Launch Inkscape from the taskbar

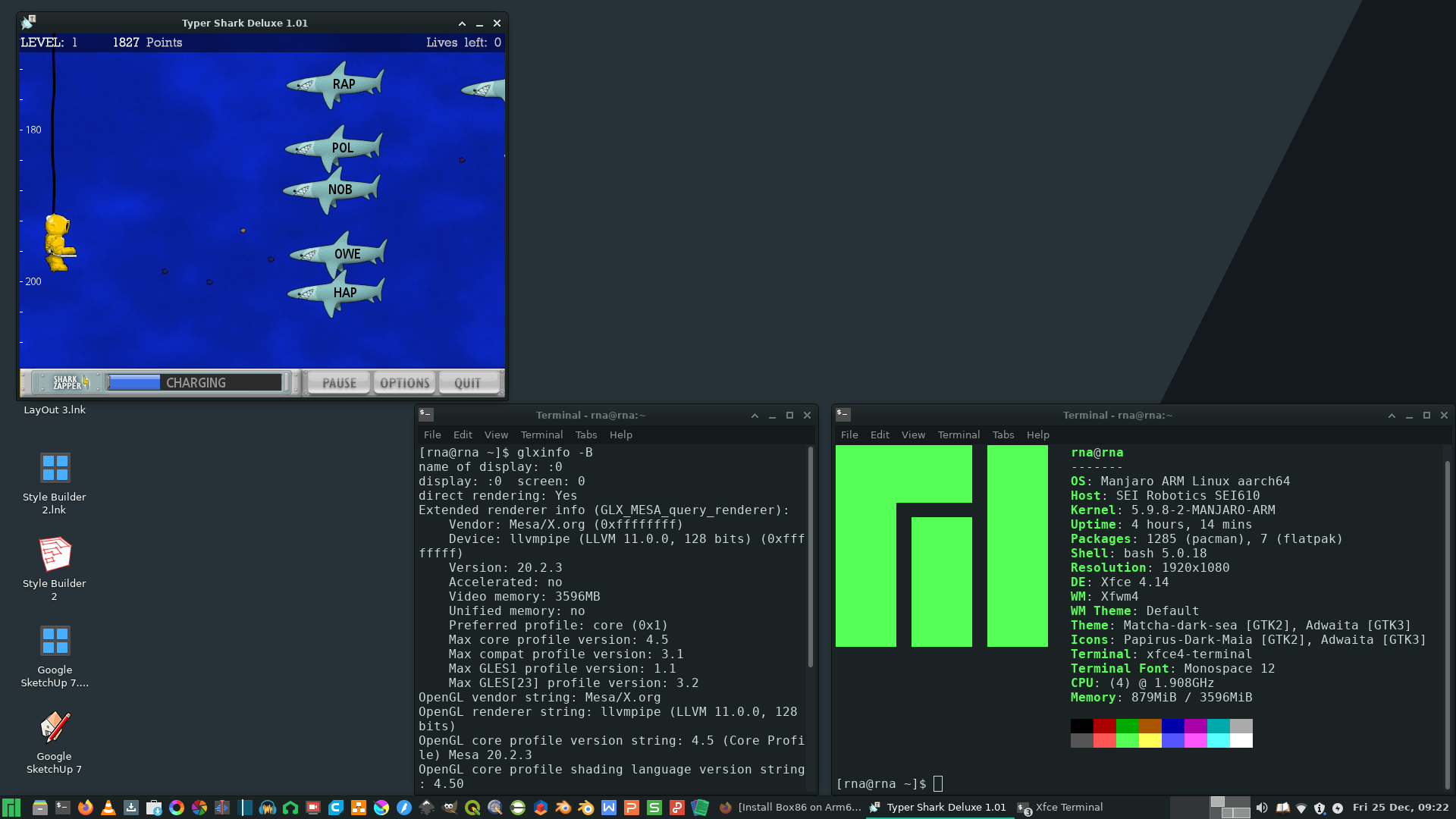click(427, 808)
